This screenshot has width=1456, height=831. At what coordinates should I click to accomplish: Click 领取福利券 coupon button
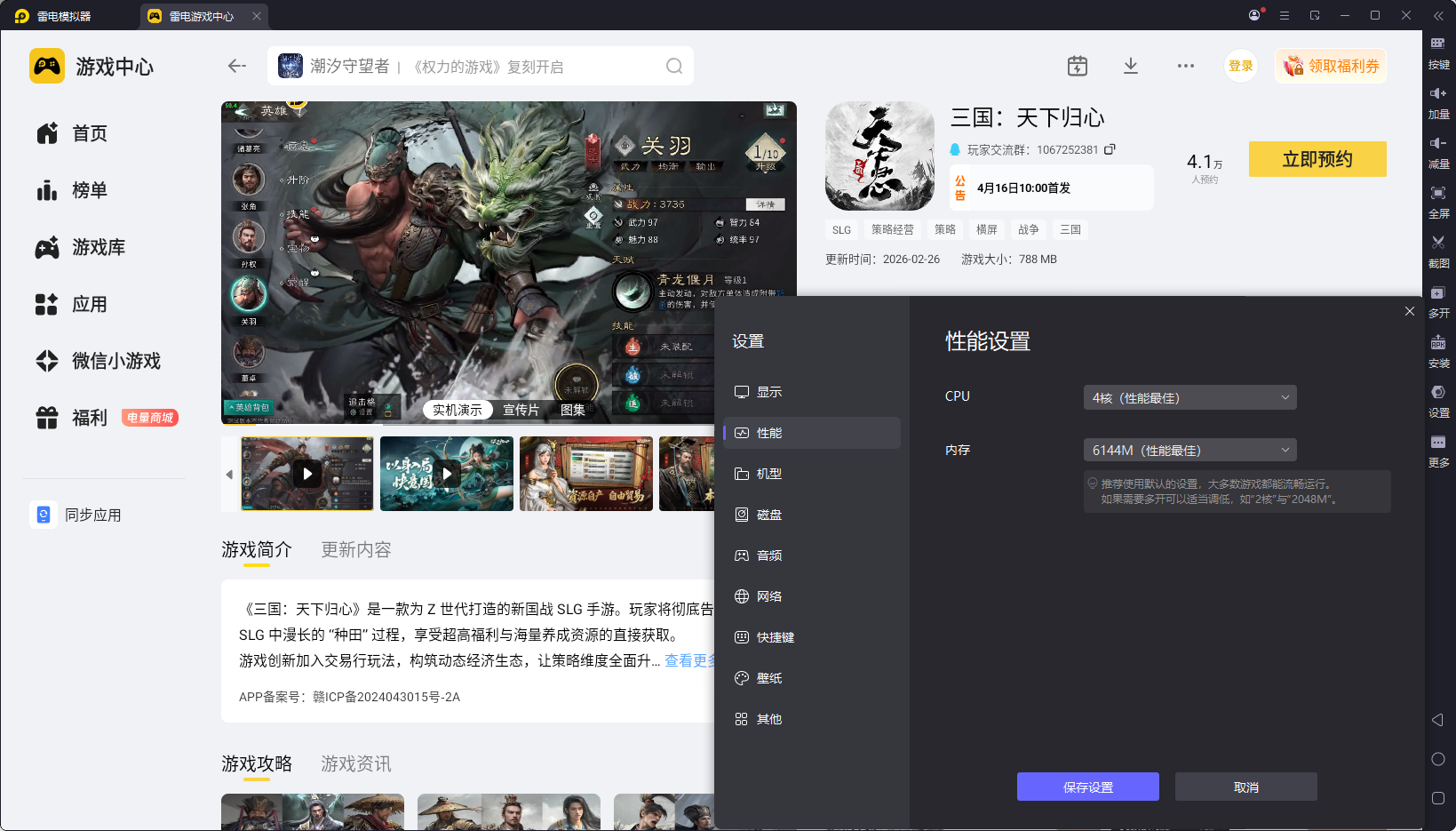pos(1331,66)
